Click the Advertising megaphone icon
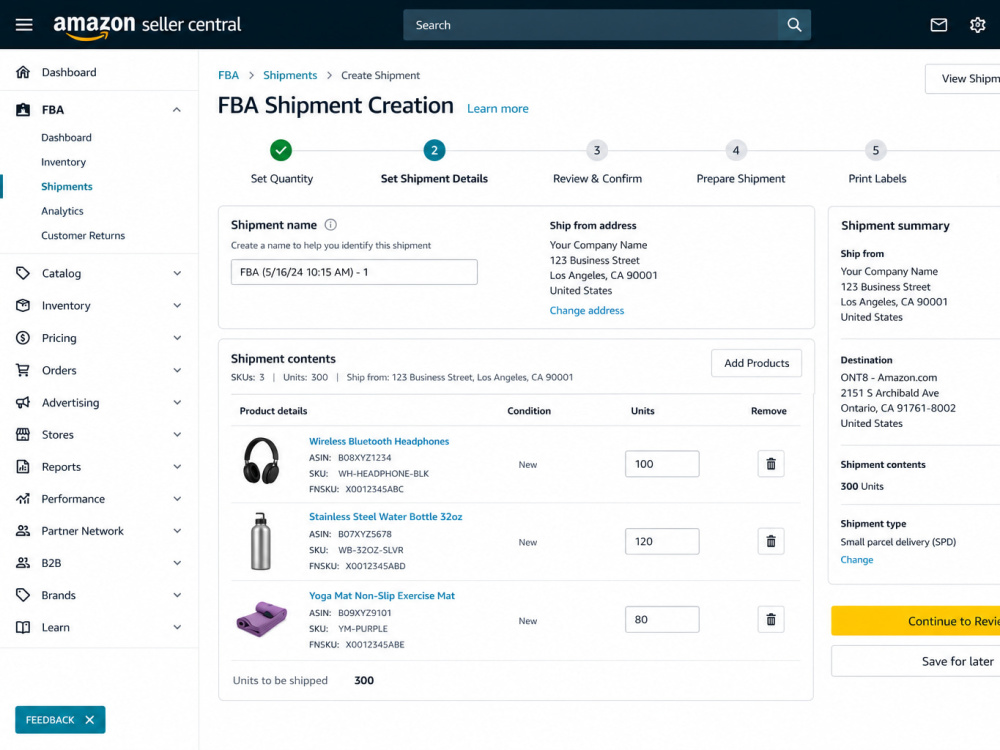Image resolution: width=1000 pixels, height=750 pixels. tap(23, 402)
